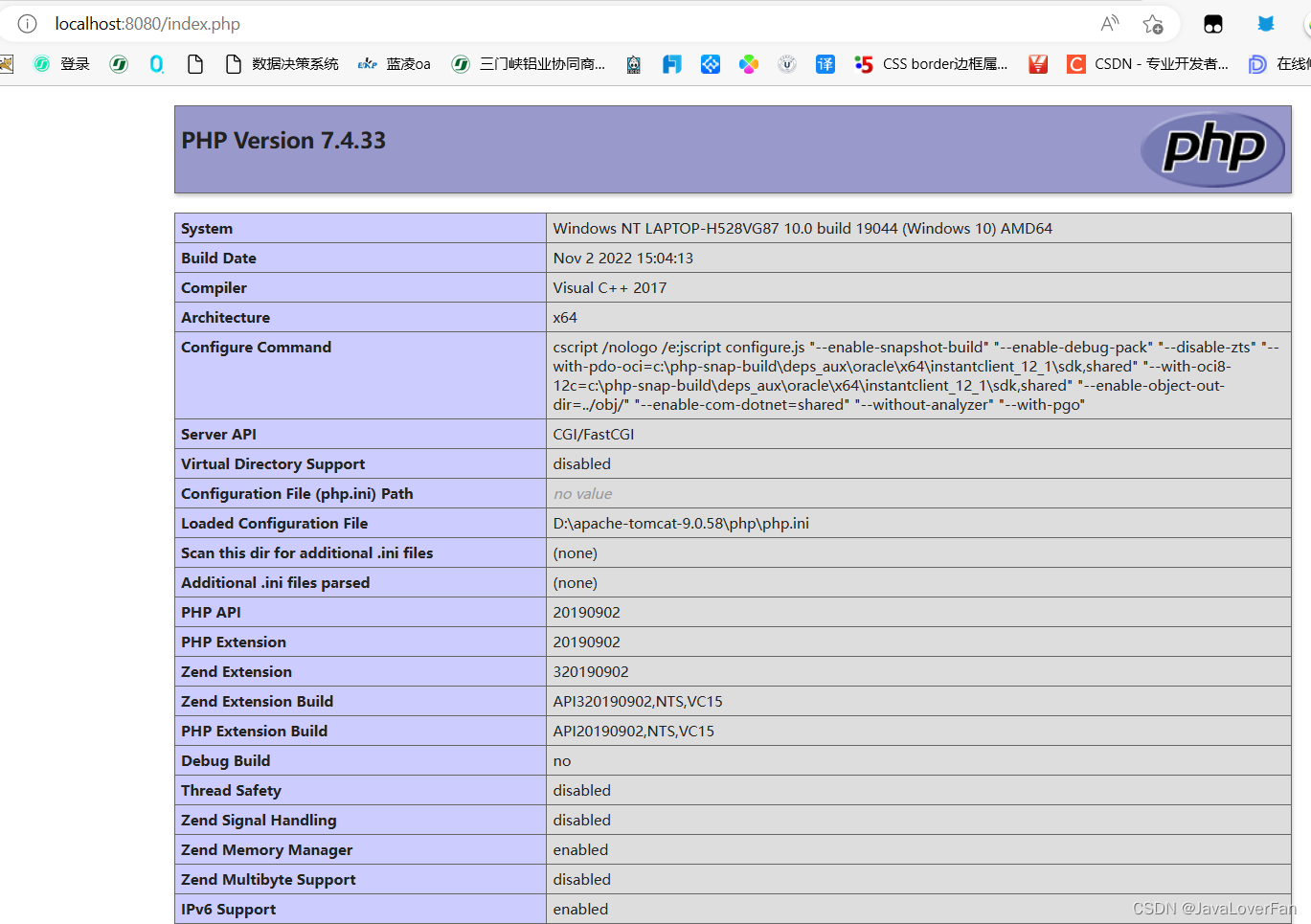Select the IPv6 Support label
1311x924 pixels.
pos(228,909)
